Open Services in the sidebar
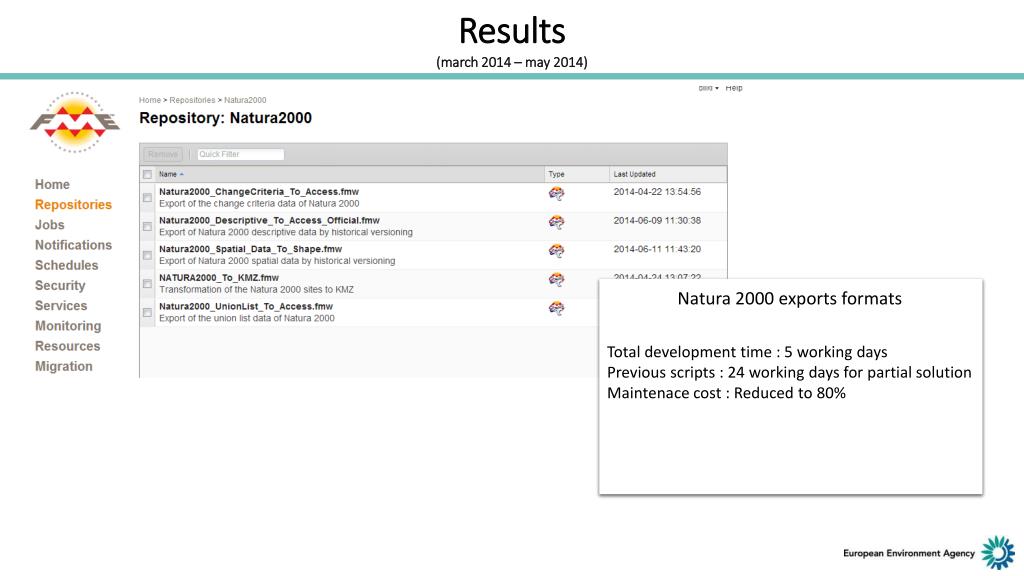The width and height of the screenshot is (1024, 576). pos(61,306)
